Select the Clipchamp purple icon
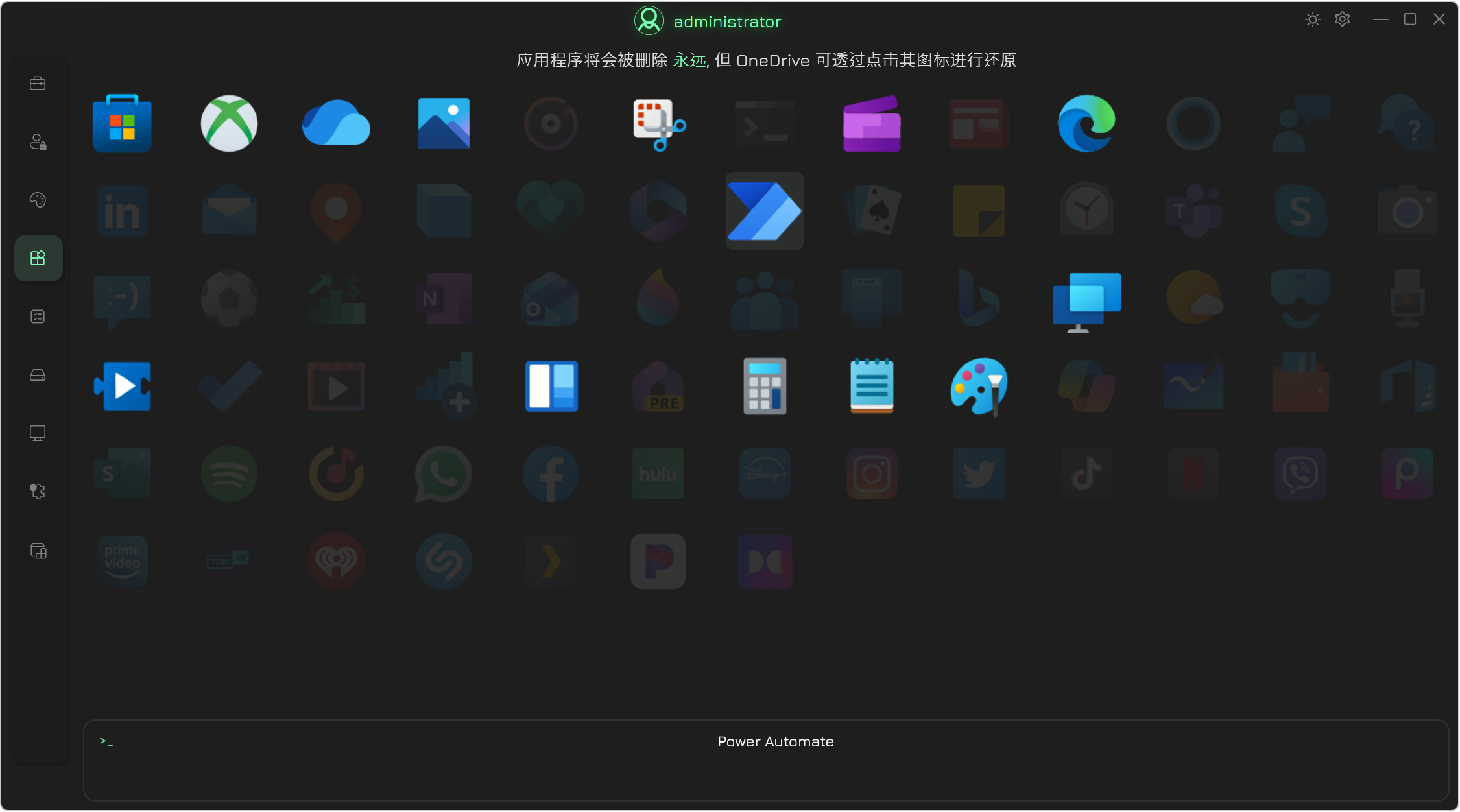Viewport: 1460px width, 812px height. 872,123
